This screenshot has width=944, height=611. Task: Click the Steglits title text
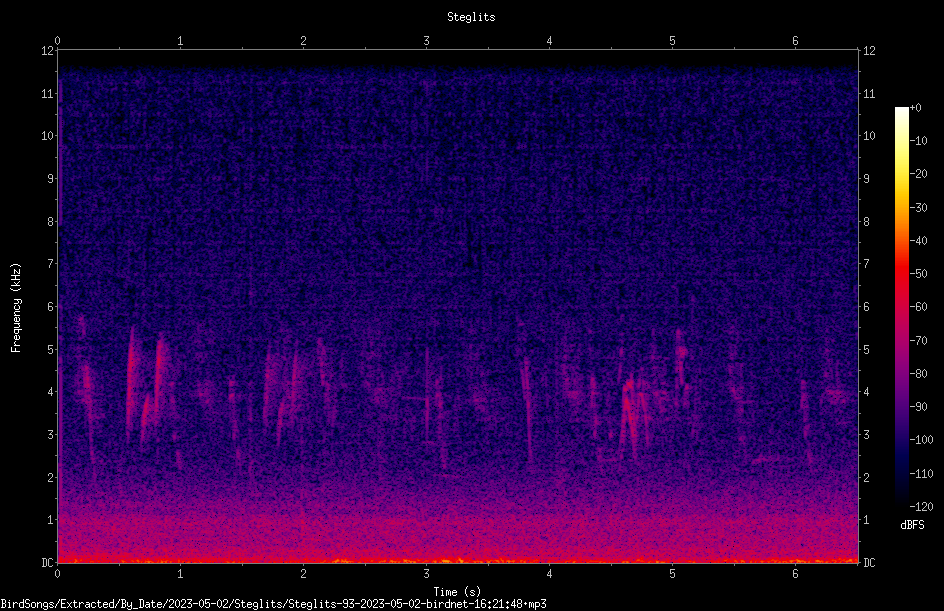tap(471, 17)
